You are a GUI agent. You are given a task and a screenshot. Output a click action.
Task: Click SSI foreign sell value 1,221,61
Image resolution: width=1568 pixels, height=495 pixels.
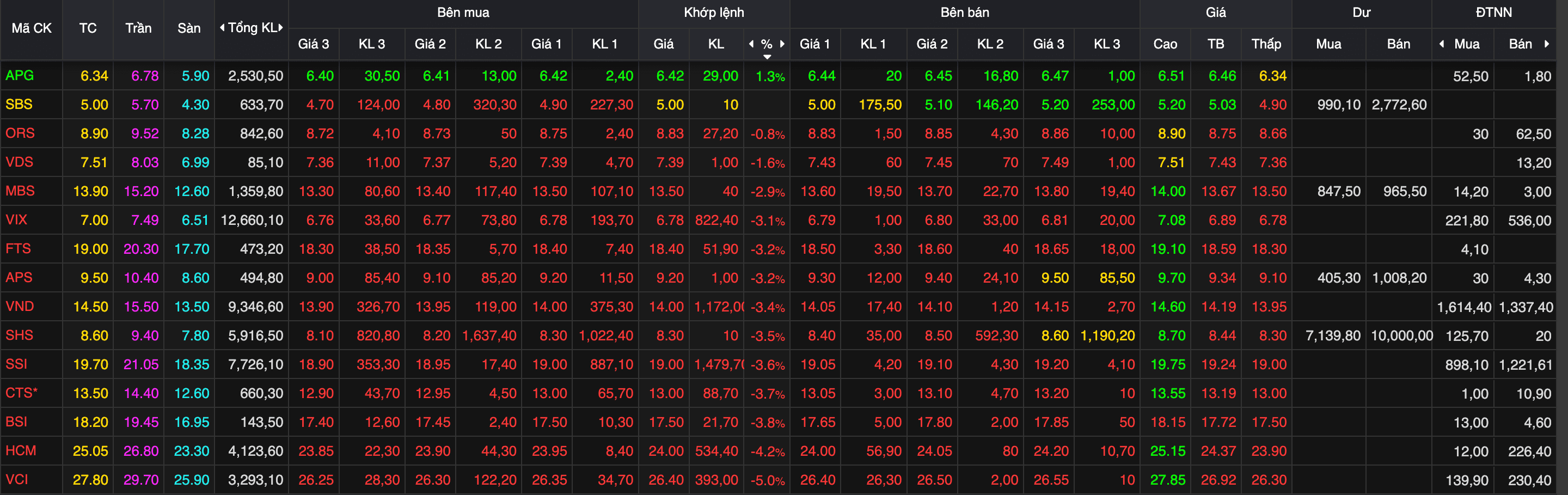[x=1526, y=365]
